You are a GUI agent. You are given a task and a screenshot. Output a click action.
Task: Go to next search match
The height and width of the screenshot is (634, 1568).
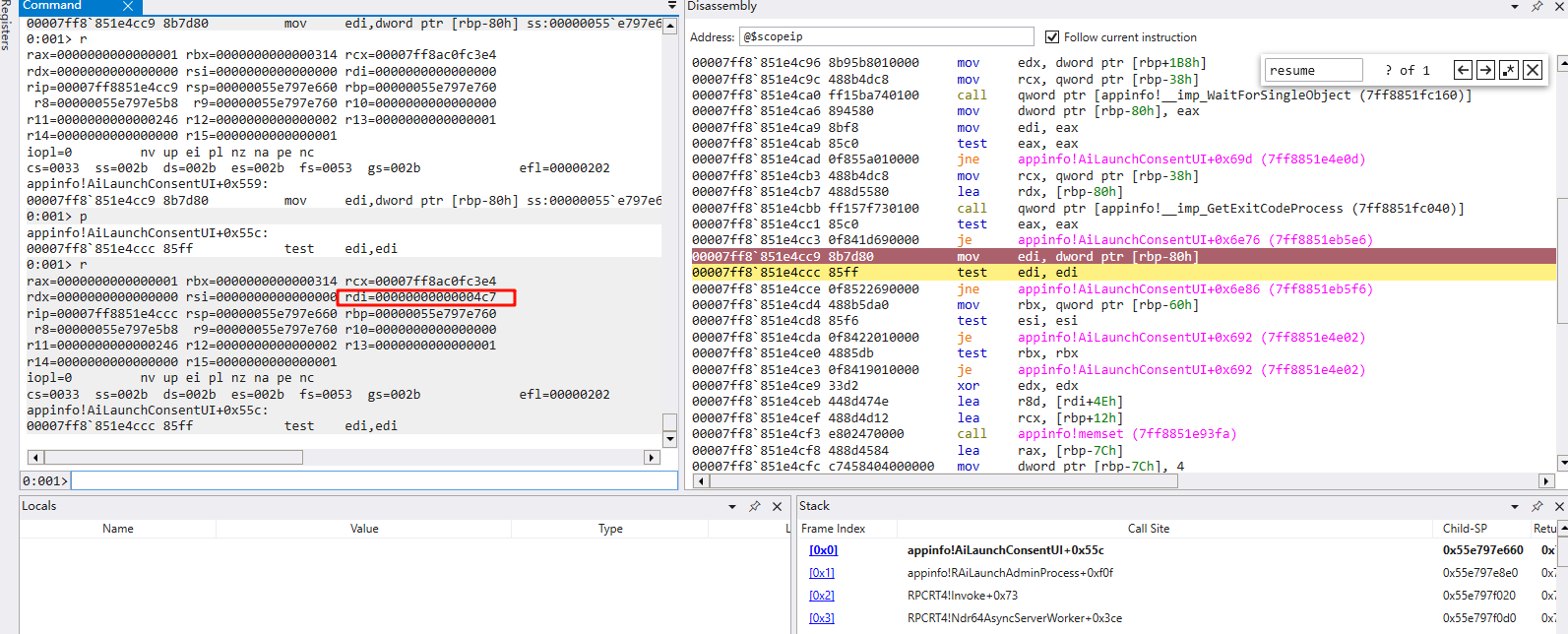[1485, 70]
